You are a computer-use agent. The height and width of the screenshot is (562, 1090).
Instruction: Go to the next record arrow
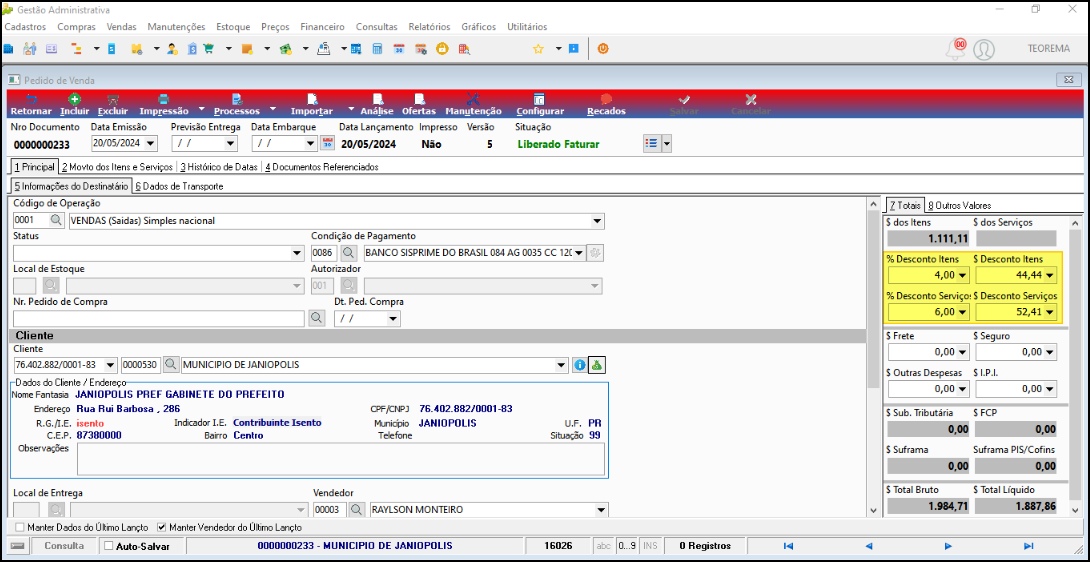pos(948,546)
